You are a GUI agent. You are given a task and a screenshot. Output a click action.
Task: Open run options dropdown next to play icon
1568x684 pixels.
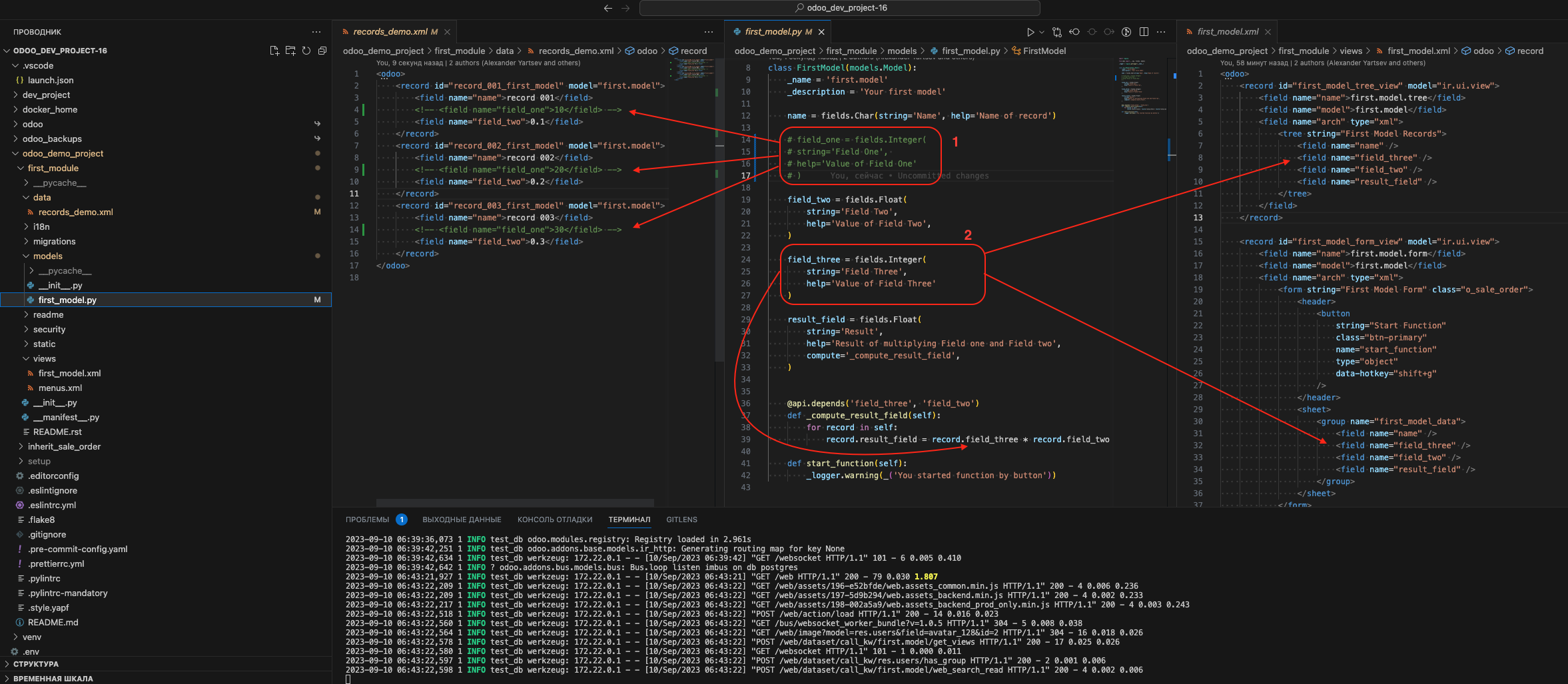pos(1042,32)
